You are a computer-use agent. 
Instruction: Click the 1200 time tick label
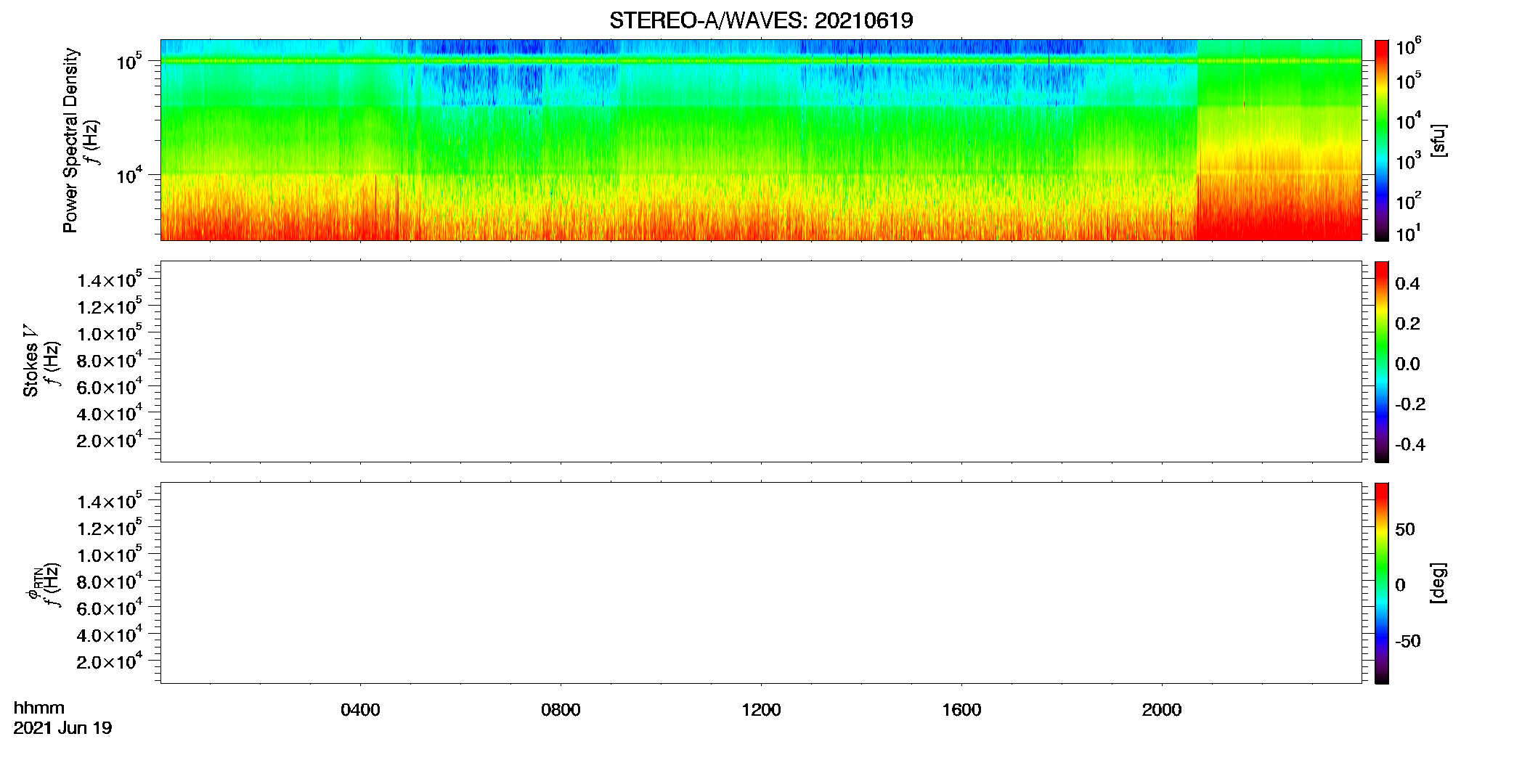pos(761,710)
